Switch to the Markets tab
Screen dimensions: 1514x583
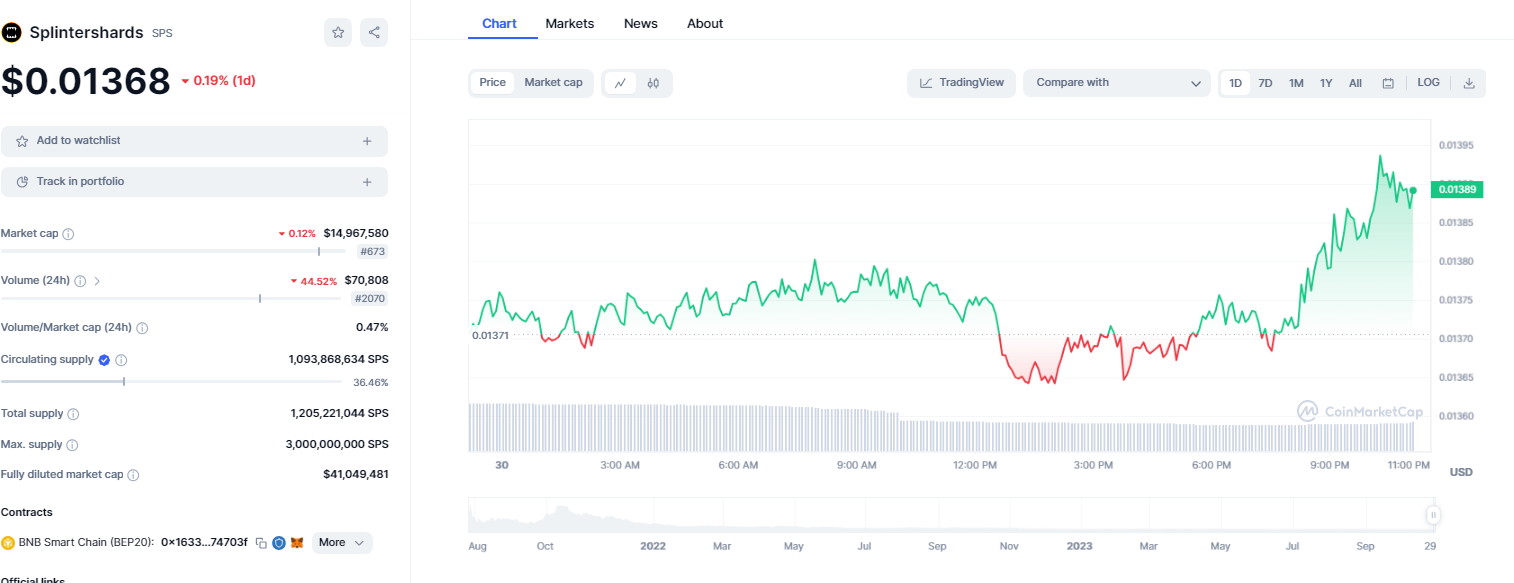(x=569, y=23)
